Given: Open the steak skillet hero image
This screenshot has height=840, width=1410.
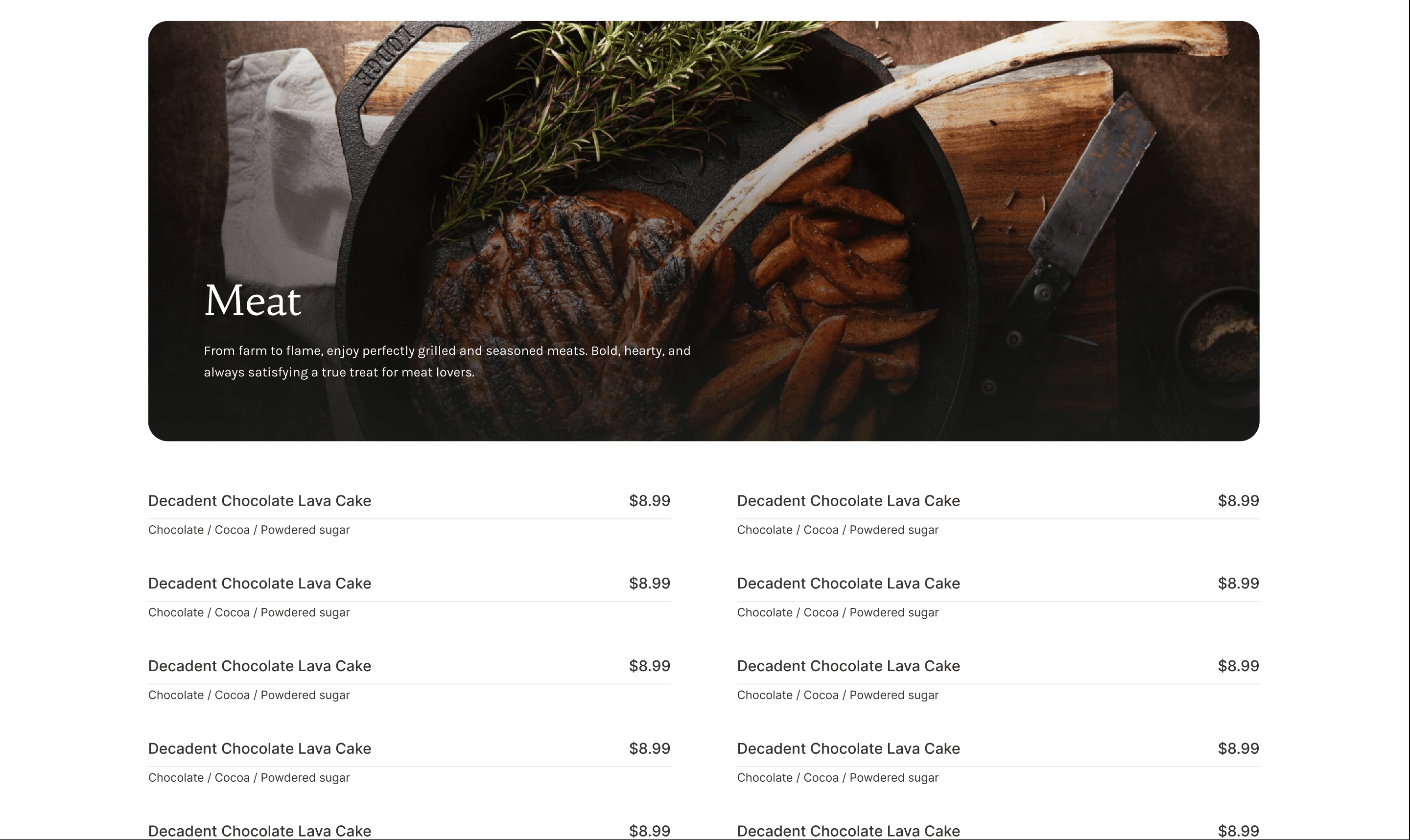Looking at the screenshot, I should click(x=704, y=231).
